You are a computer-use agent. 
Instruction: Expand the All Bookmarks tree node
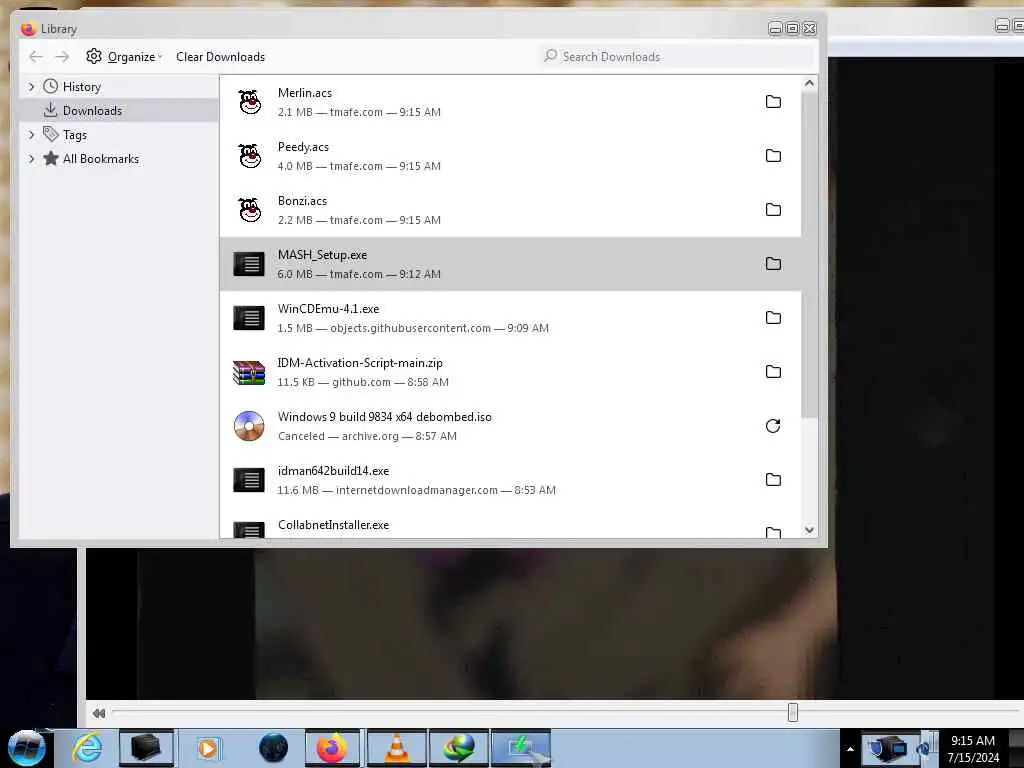click(x=31, y=159)
